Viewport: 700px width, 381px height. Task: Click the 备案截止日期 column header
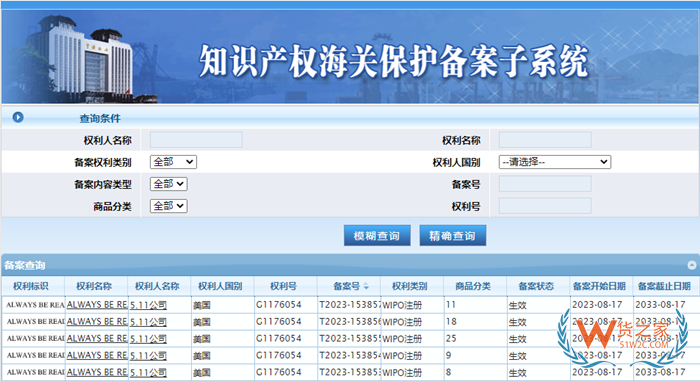tap(664, 286)
